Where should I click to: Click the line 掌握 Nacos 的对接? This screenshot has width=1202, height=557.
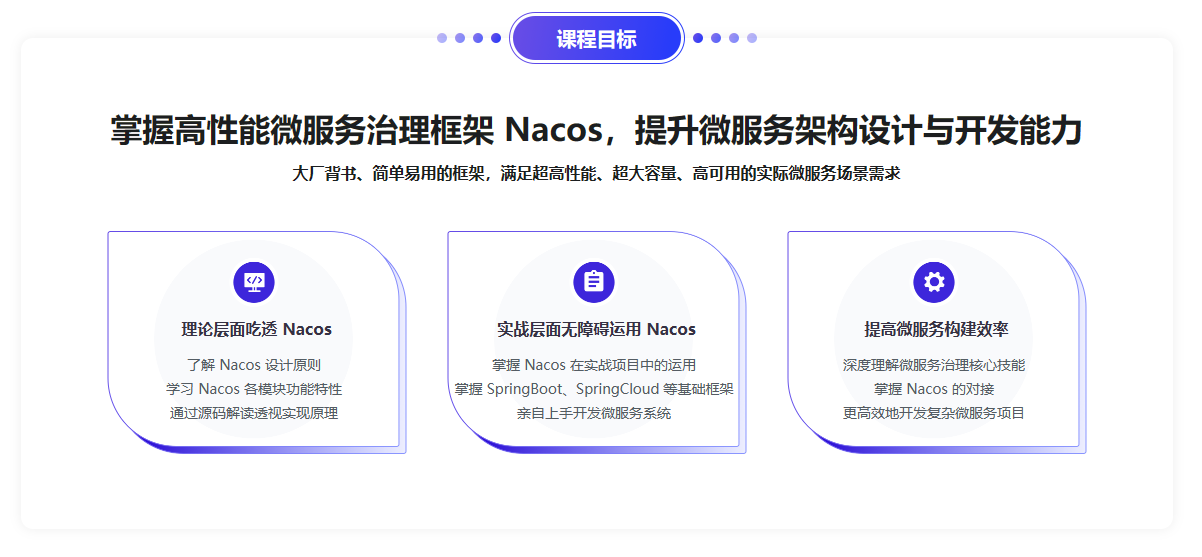[x=934, y=389]
